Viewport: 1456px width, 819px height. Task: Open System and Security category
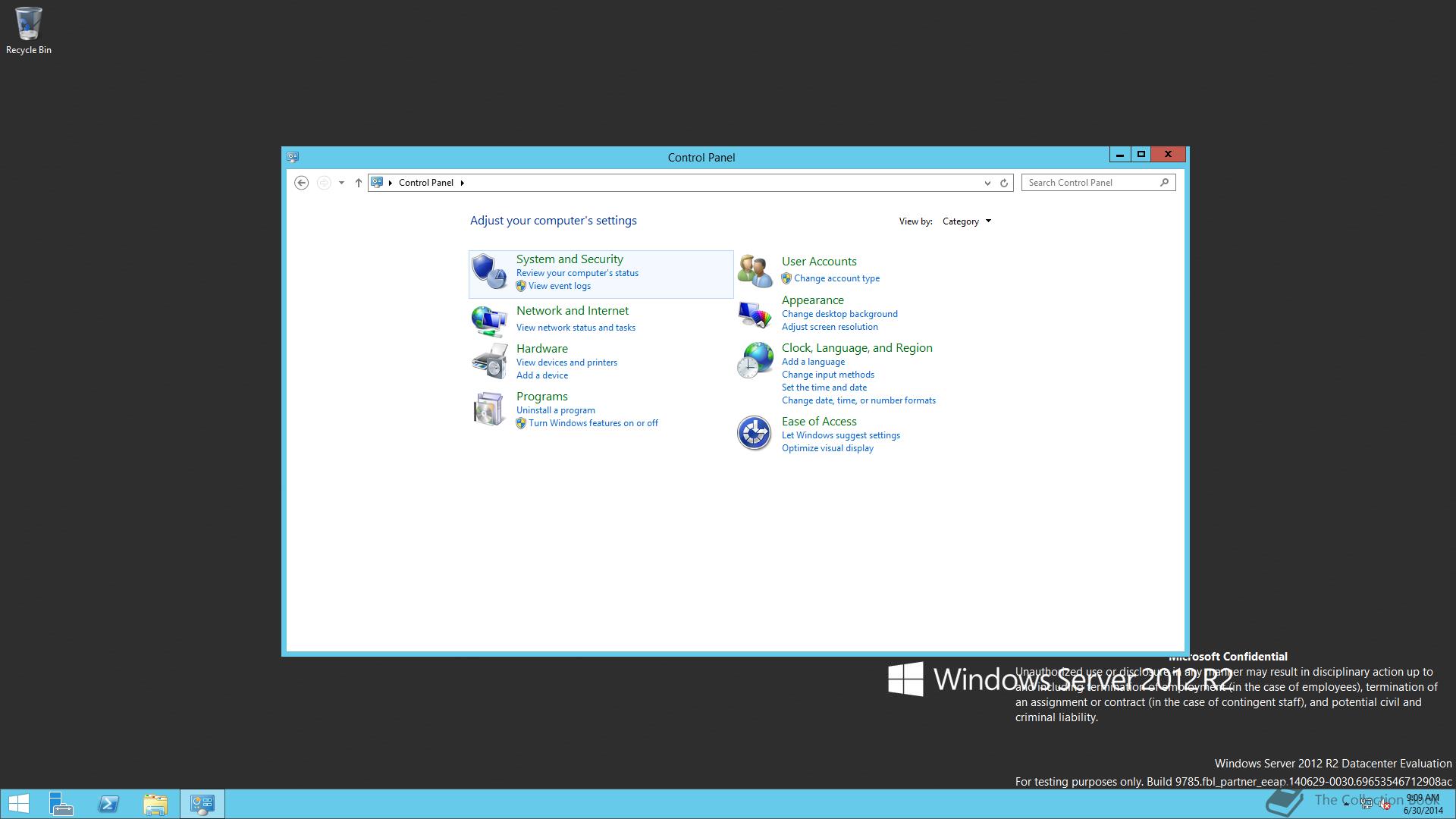(x=570, y=259)
